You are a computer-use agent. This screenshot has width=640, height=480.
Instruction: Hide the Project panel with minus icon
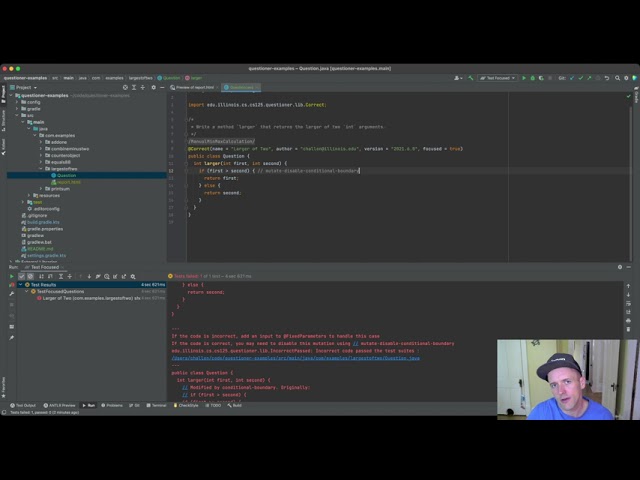(162, 87)
